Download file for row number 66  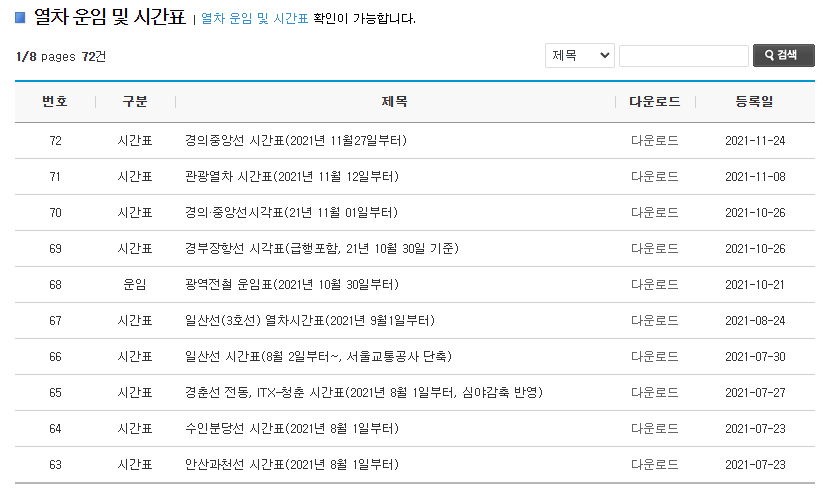click(x=655, y=356)
